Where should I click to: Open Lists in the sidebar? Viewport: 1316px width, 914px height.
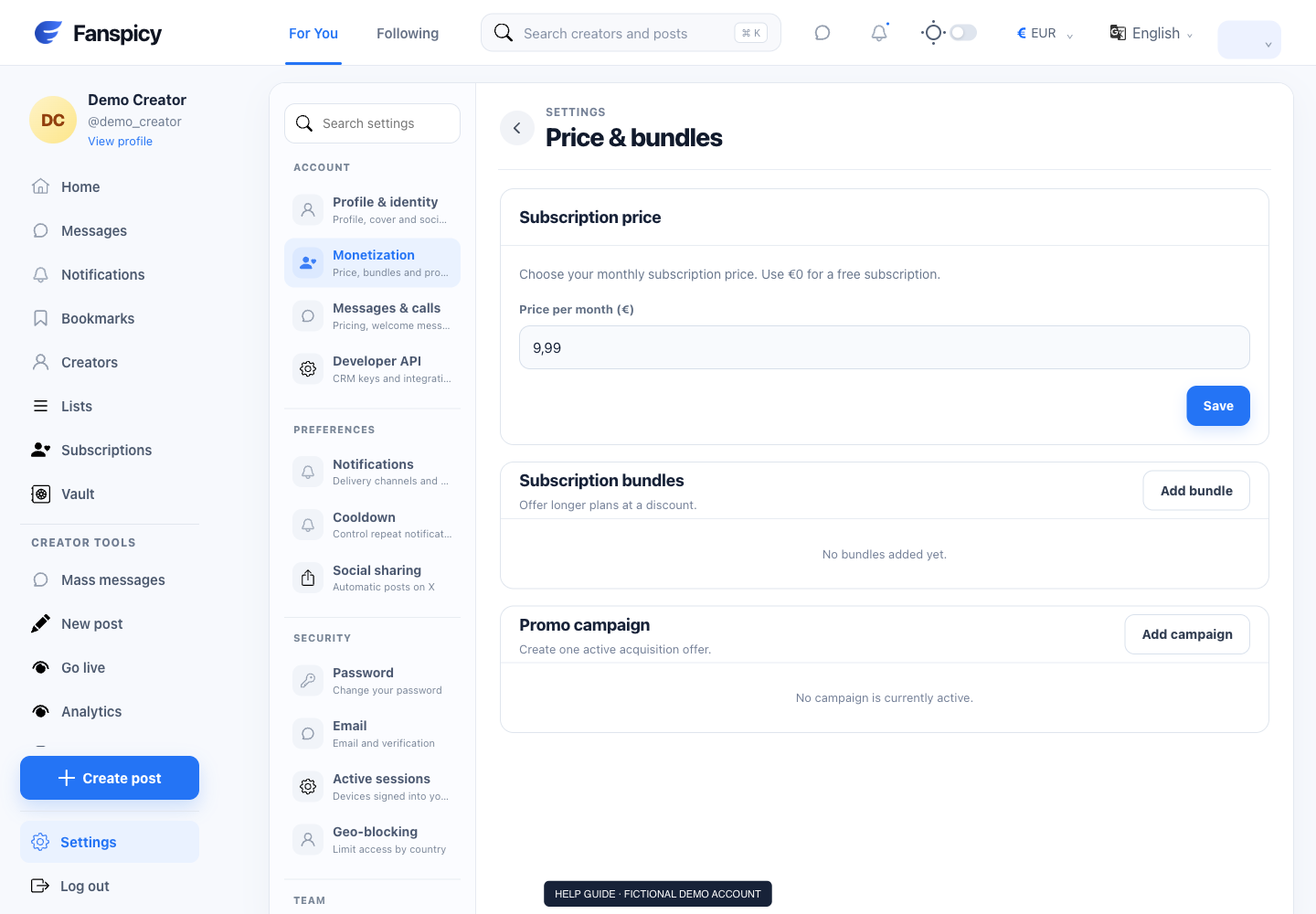pyautogui.click(x=110, y=406)
